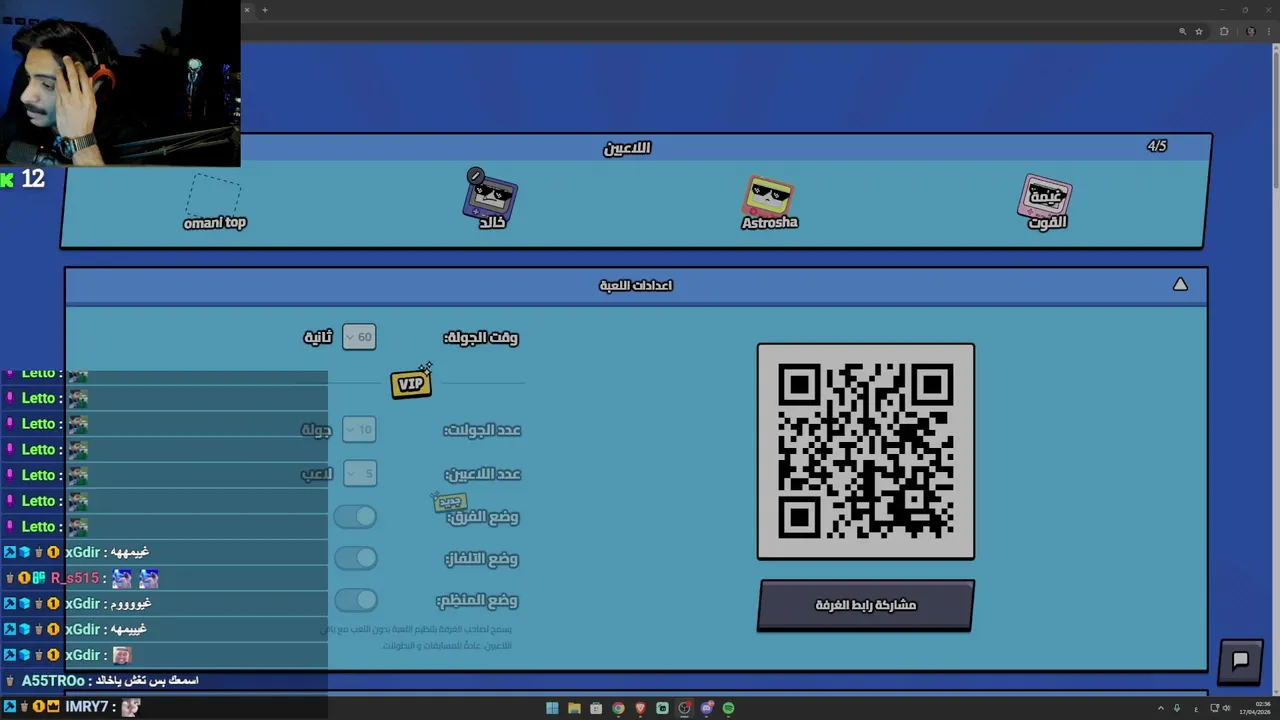Click the Astrosha player name
The width and height of the screenshot is (1280, 720).
pos(769,223)
